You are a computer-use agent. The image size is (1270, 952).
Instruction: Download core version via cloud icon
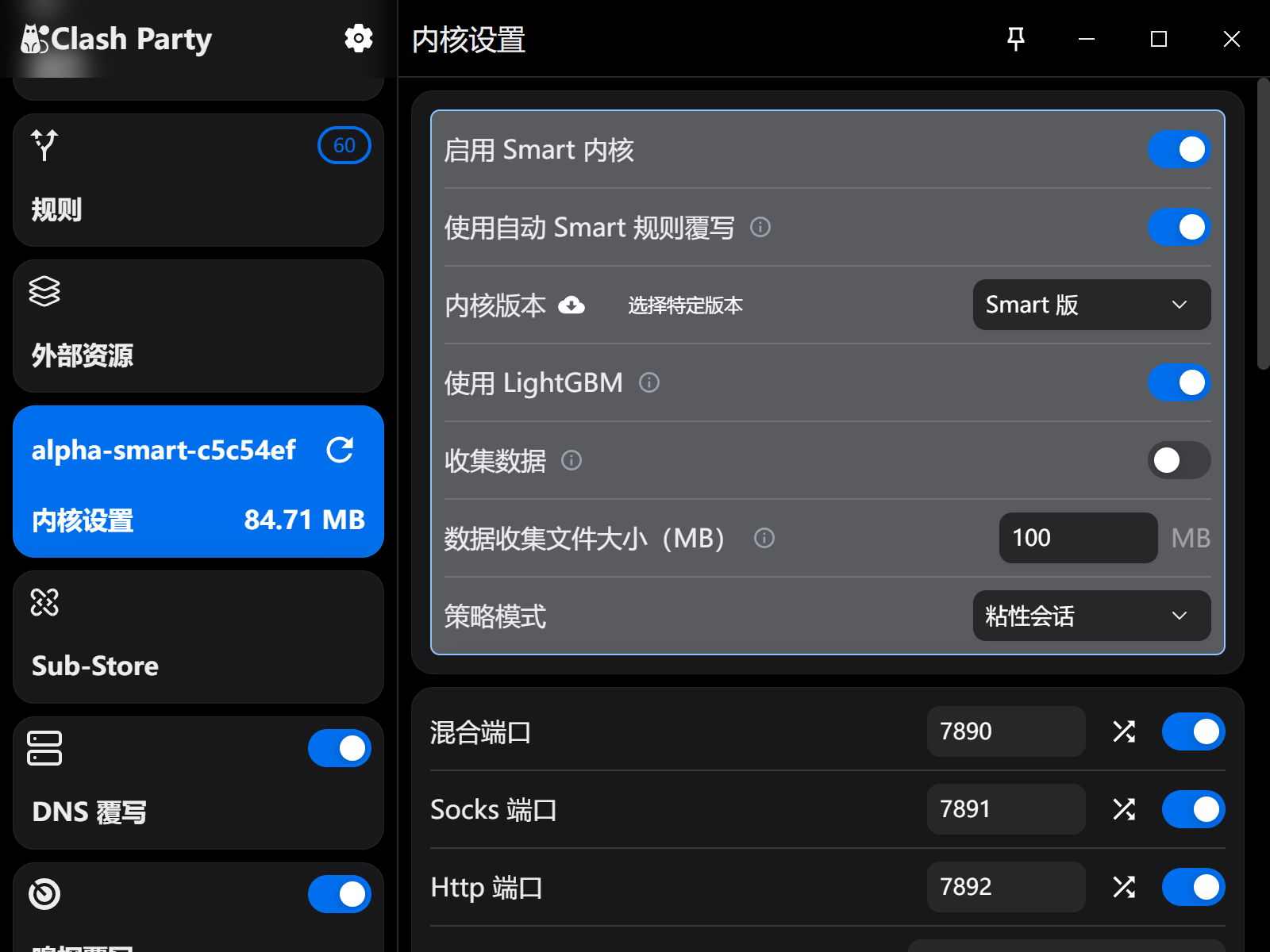pos(571,305)
